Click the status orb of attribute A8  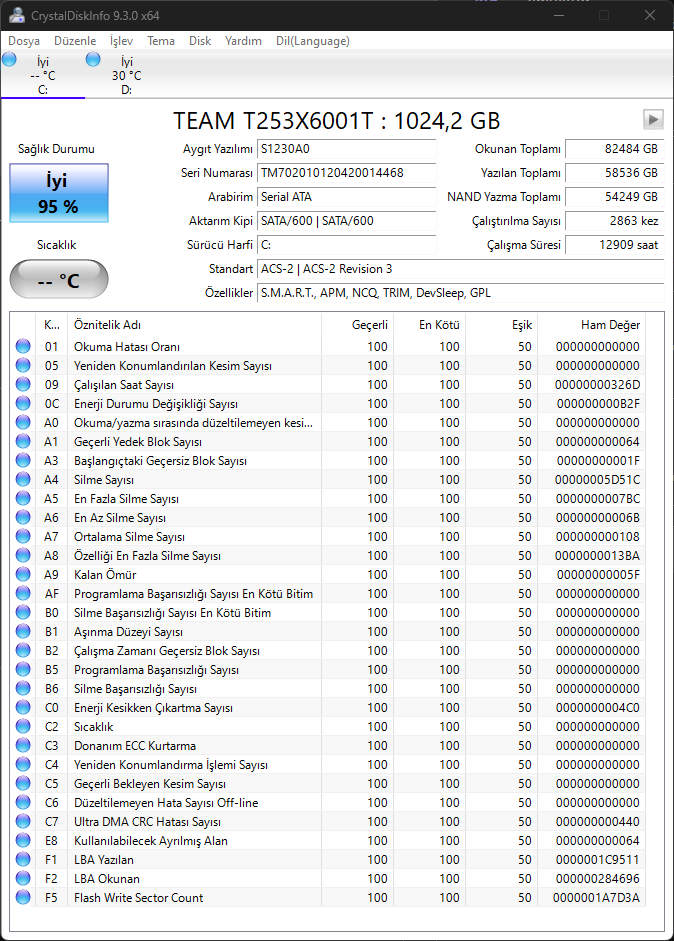[x=23, y=555]
